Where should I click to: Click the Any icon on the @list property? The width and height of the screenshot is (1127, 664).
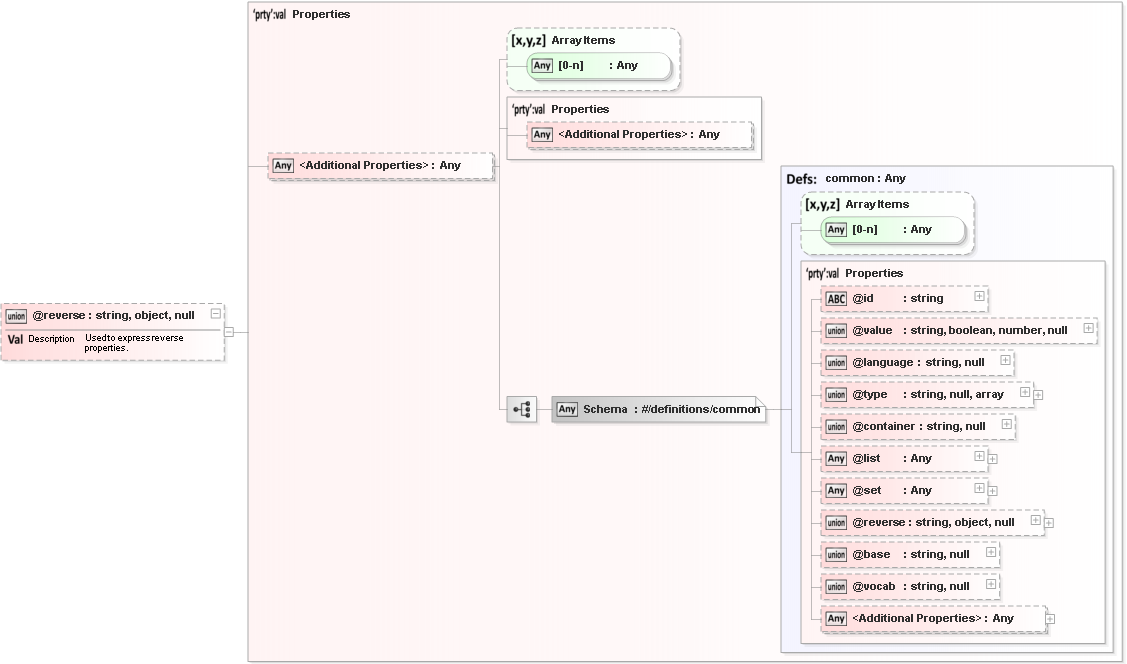[x=835, y=459]
